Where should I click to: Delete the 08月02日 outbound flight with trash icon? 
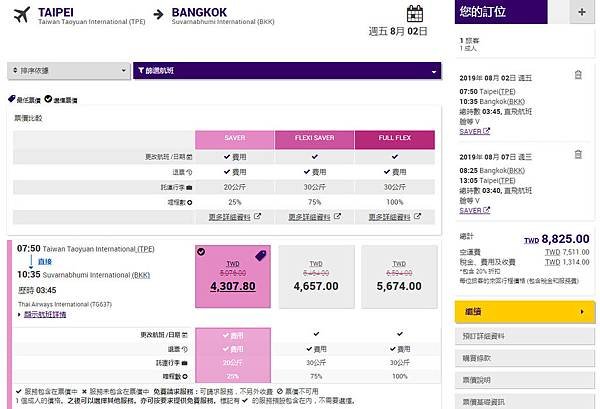(578, 75)
